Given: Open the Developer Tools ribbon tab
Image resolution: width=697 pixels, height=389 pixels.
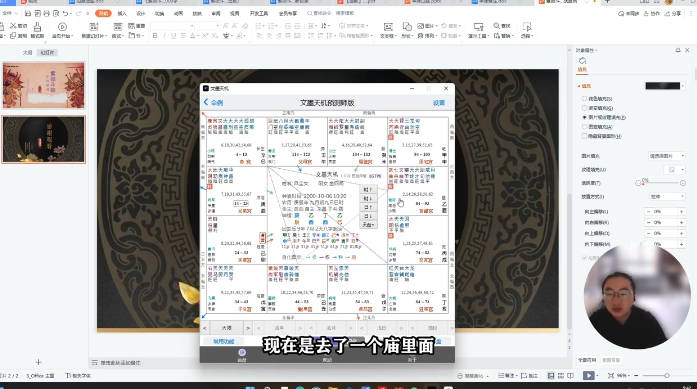Looking at the screenshot, I should tap(259, 14).
